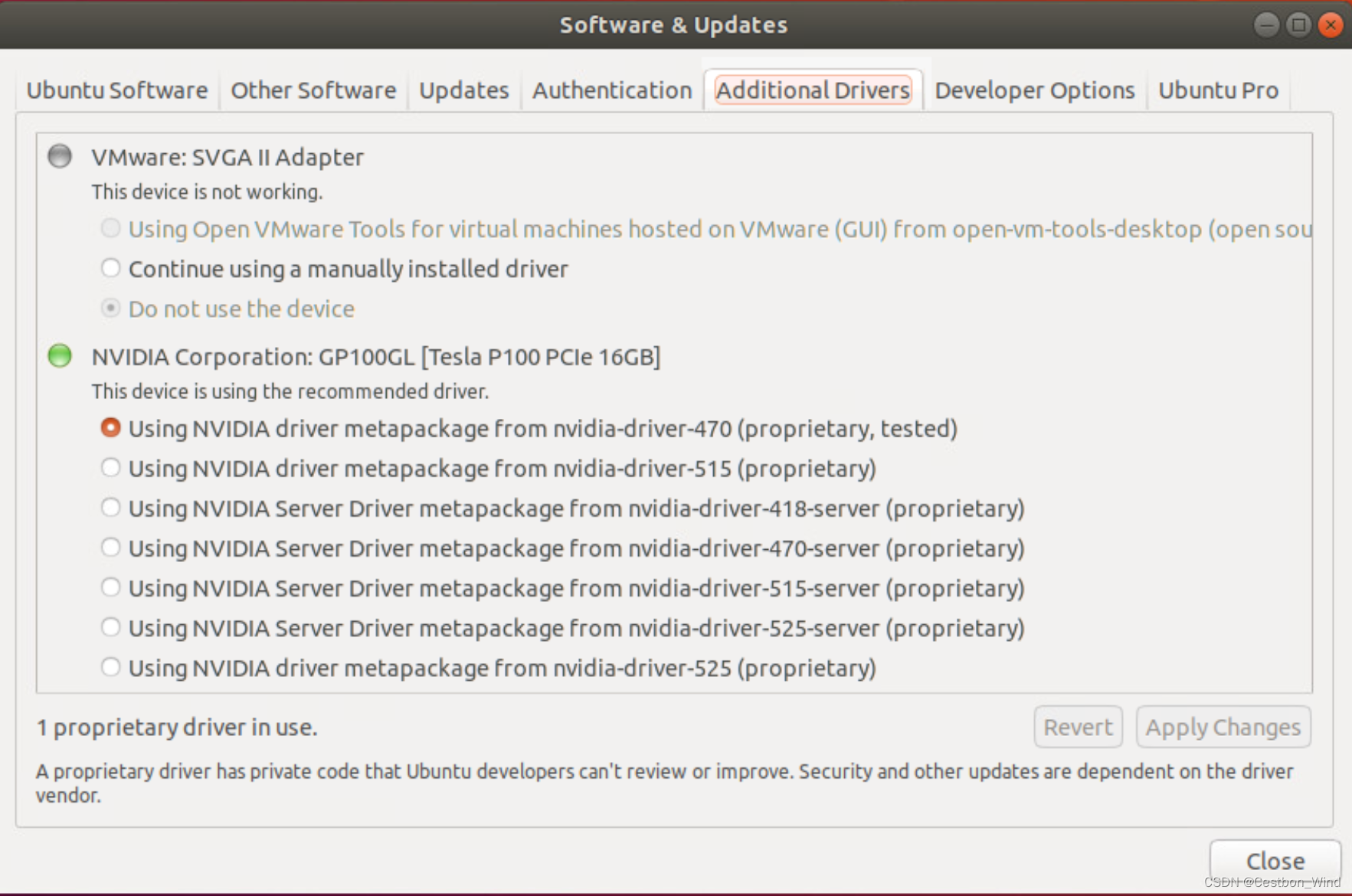Click the Revert button
1352x896 pixels.
click(1078, 727)
